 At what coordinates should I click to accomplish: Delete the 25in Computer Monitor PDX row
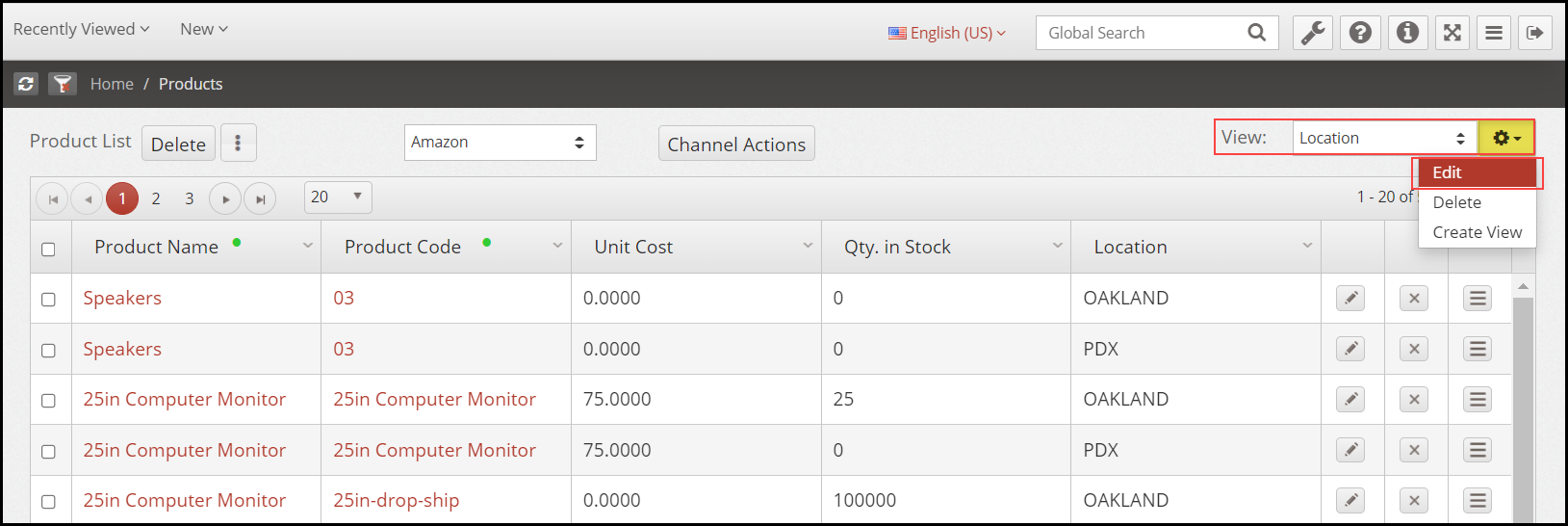(x=1414, y=450)
